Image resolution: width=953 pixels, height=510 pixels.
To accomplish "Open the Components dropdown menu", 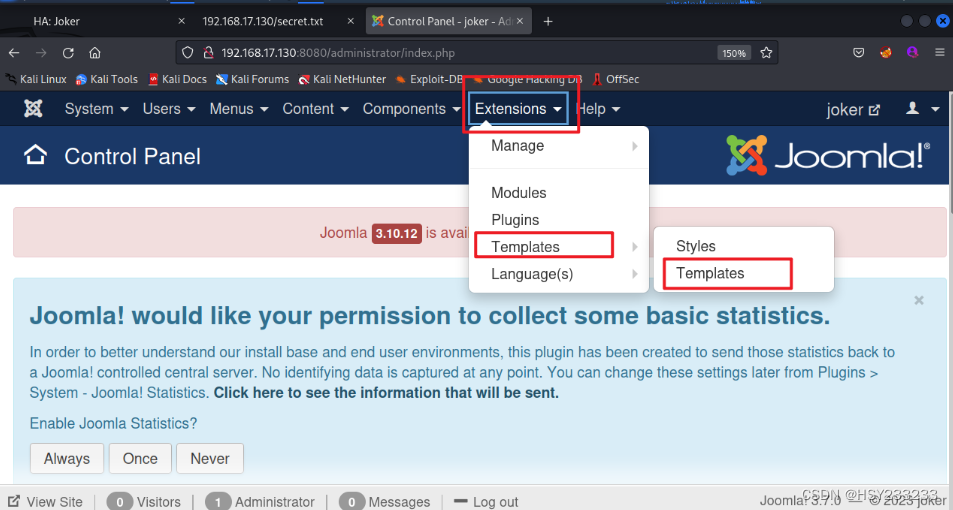I will pos(411,109).
